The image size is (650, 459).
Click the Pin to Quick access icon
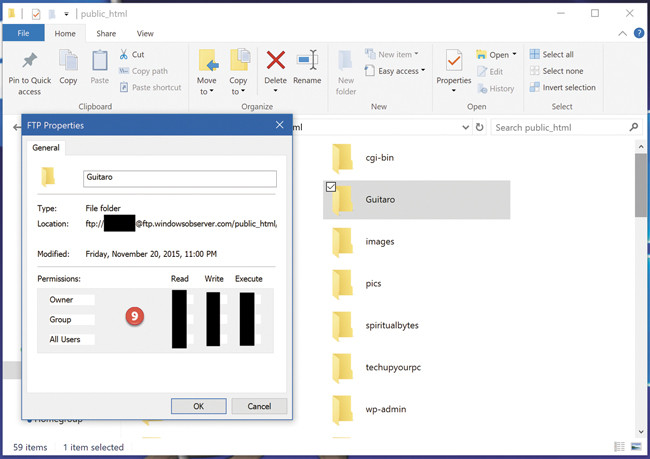29,62
